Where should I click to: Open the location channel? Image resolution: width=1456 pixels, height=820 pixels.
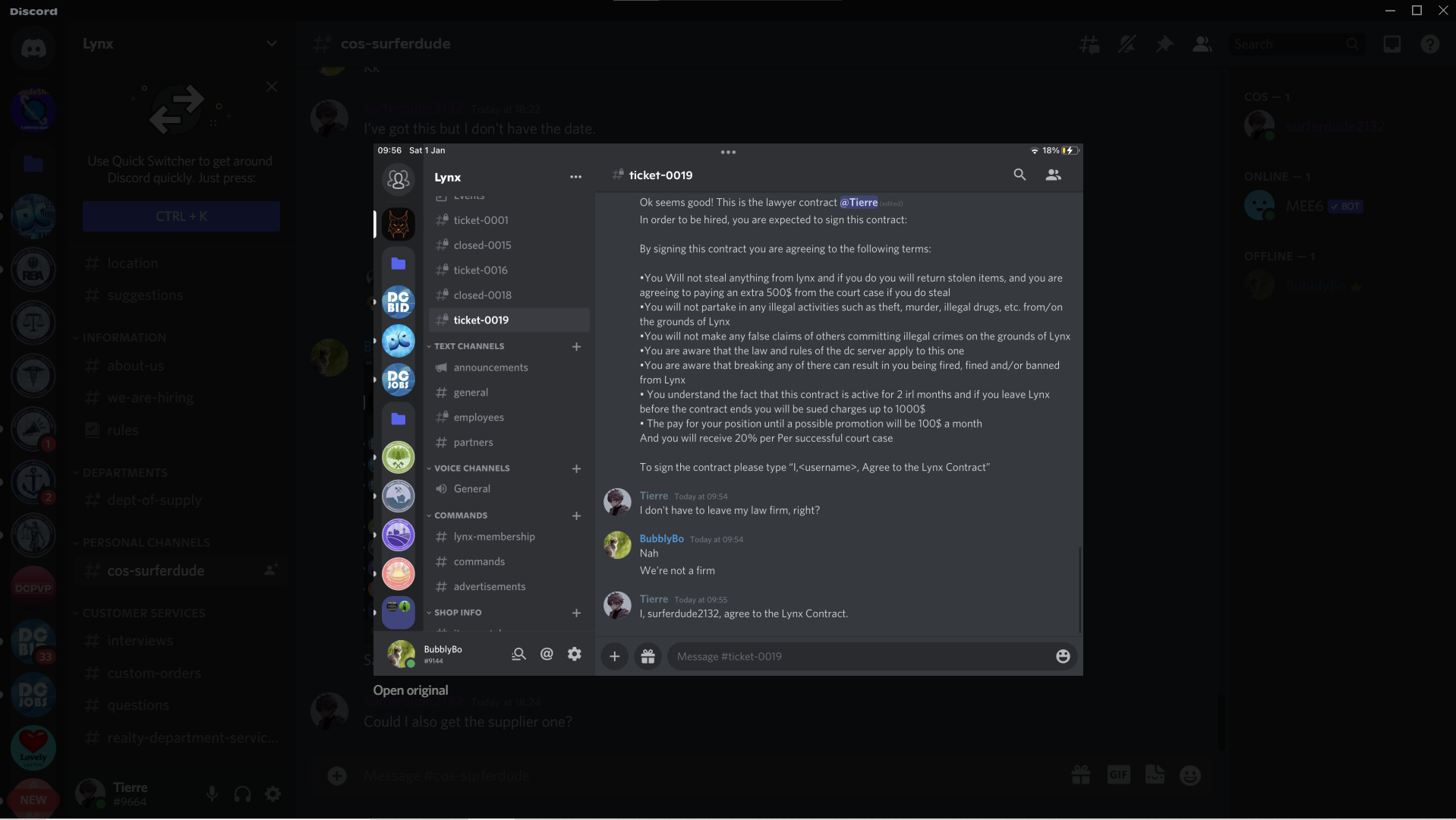180,263
